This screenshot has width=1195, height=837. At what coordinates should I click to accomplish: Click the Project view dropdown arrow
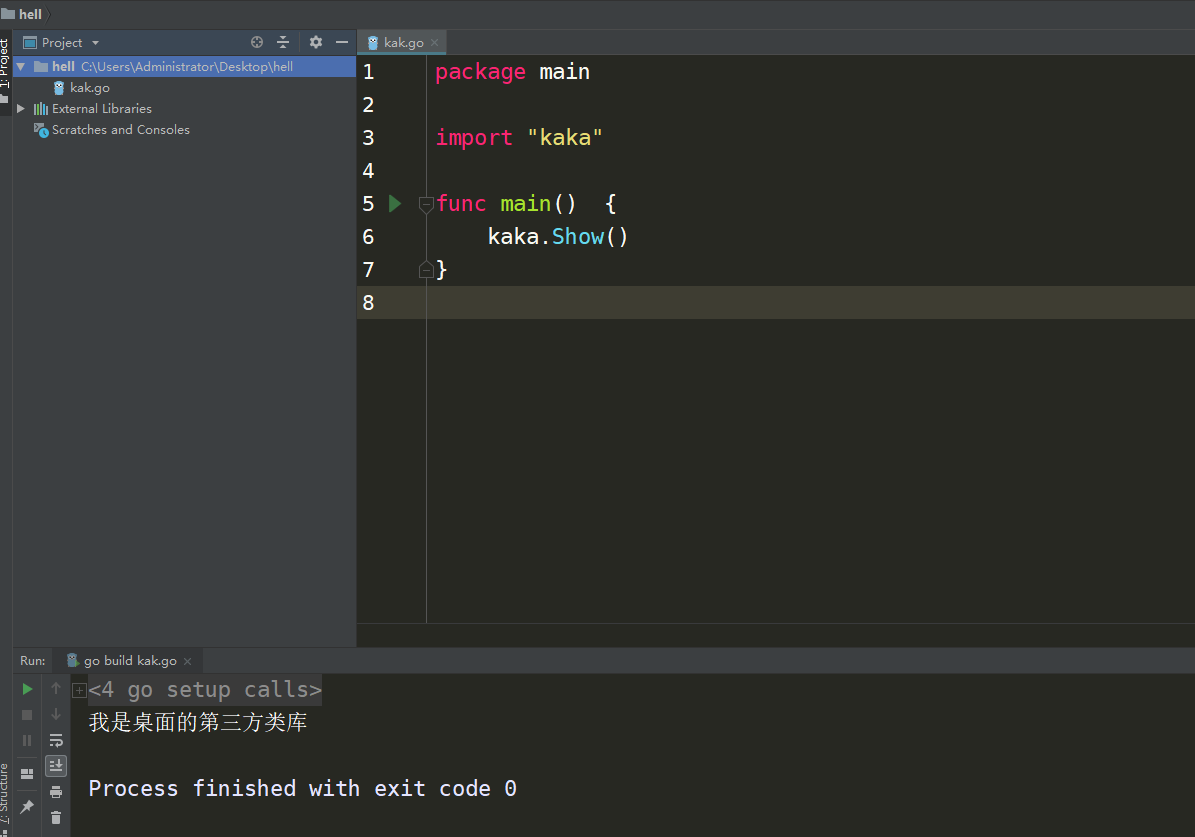tap(95, 43)
